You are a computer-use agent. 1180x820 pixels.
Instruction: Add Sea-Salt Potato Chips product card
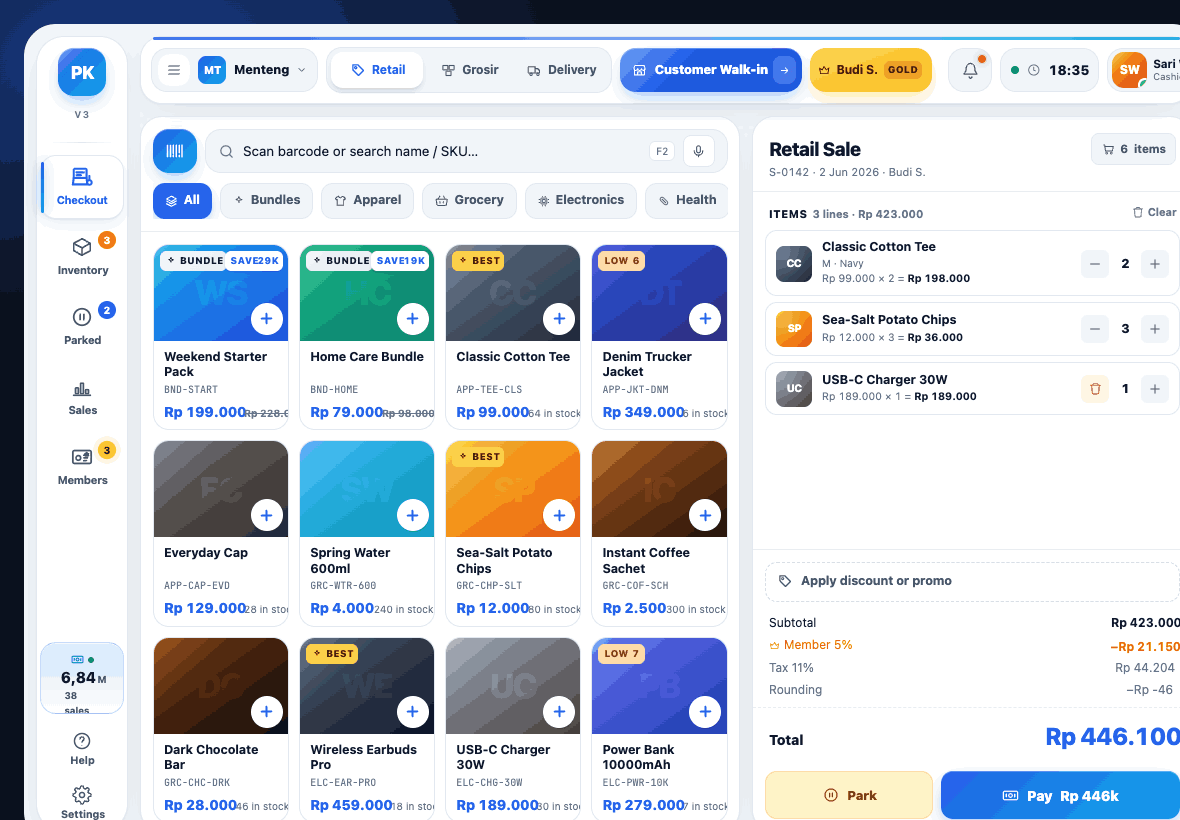(x=559, y=515)
